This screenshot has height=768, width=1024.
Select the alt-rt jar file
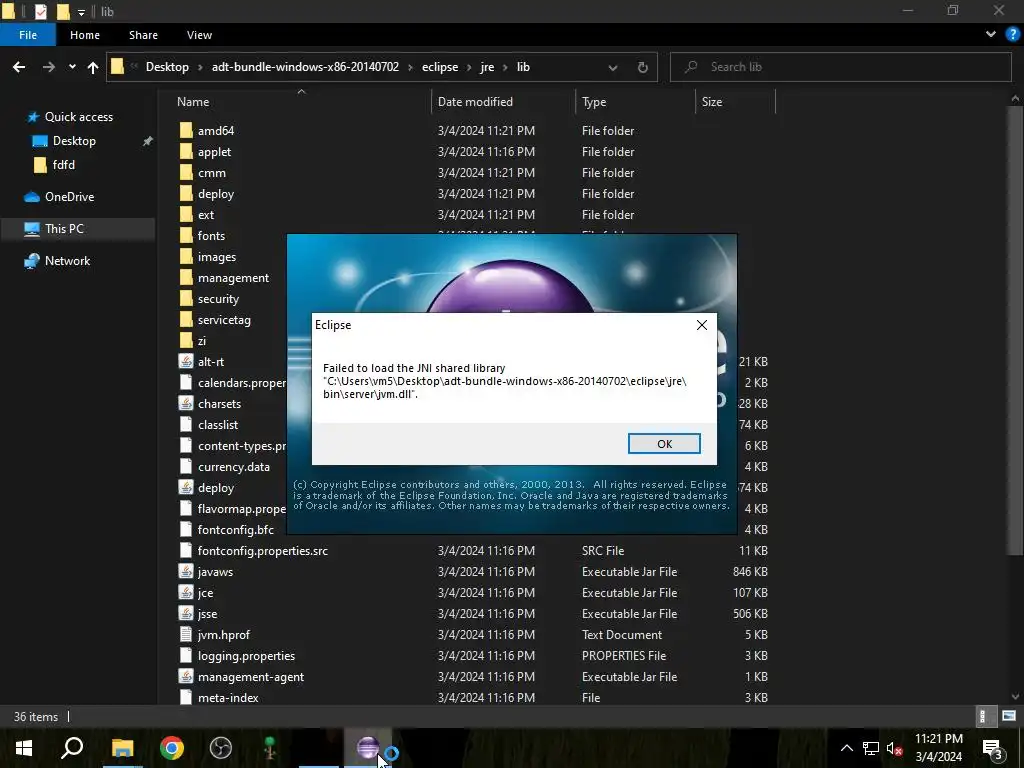210,362
